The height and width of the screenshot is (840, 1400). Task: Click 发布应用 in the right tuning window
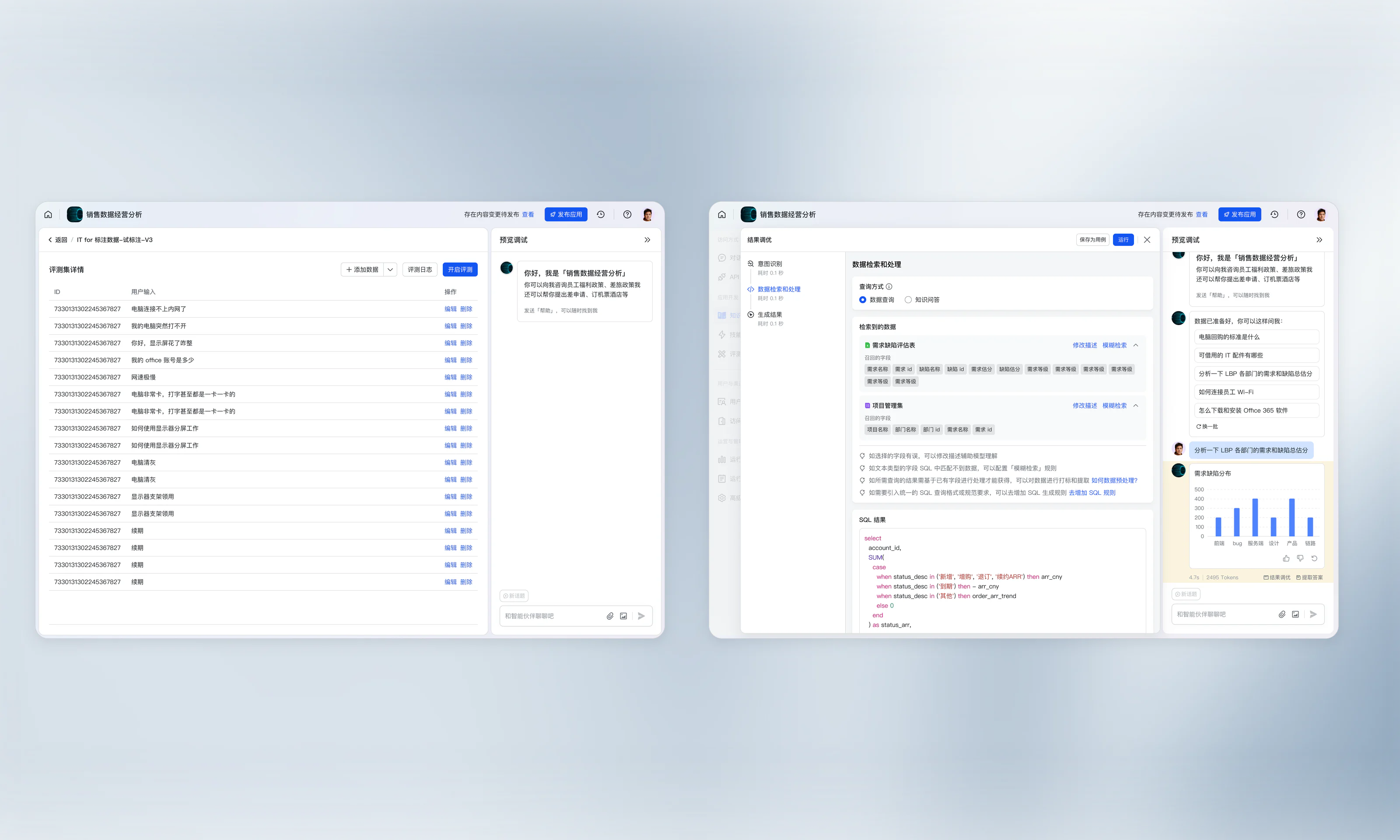(x=1240, y=214)
